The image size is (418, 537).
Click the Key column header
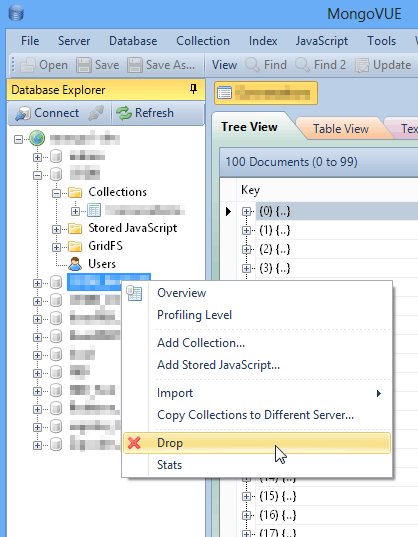[x=250, y=190]
